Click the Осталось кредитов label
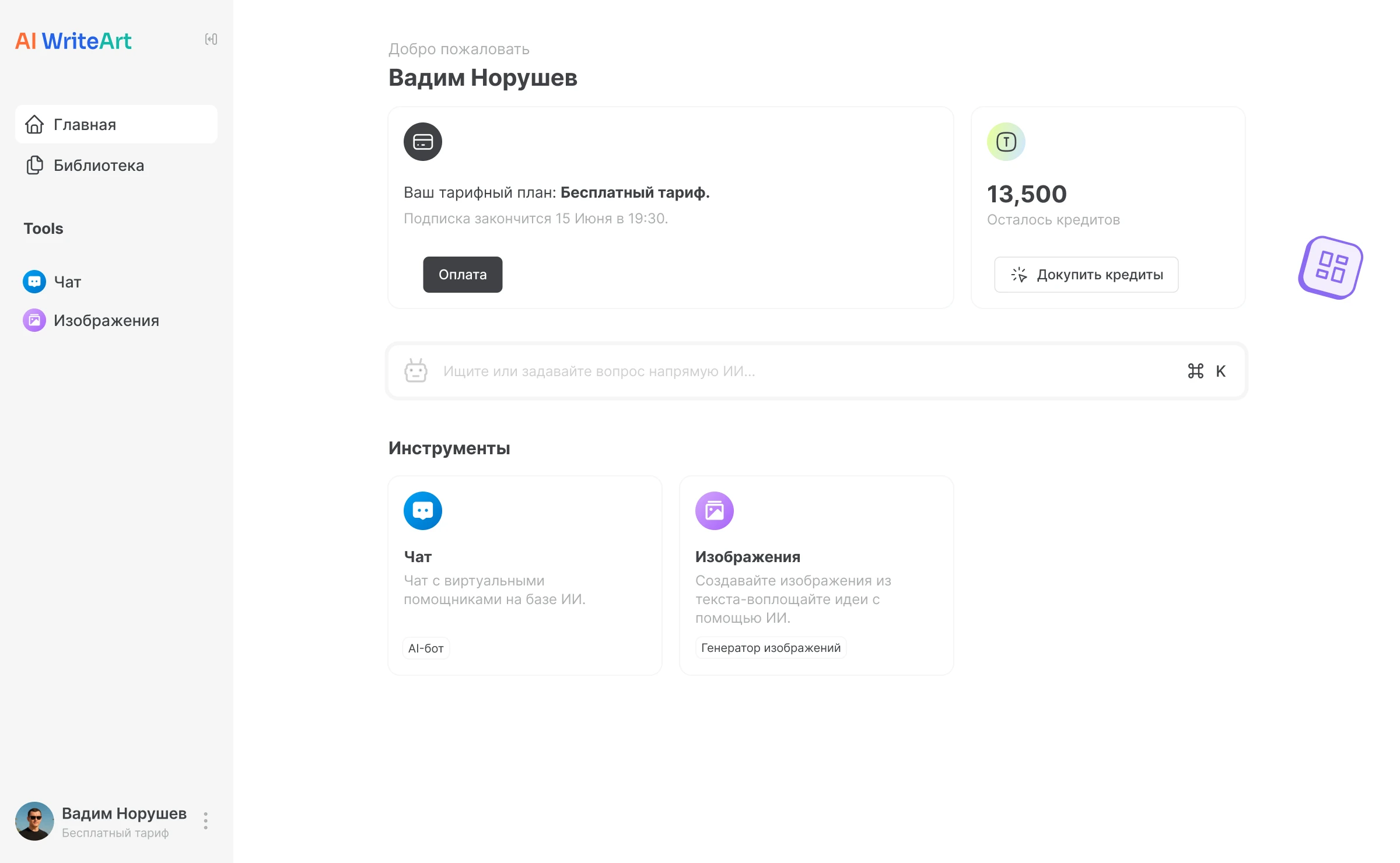This screenshot has height=863, width=1400. tap(1053, 220)
